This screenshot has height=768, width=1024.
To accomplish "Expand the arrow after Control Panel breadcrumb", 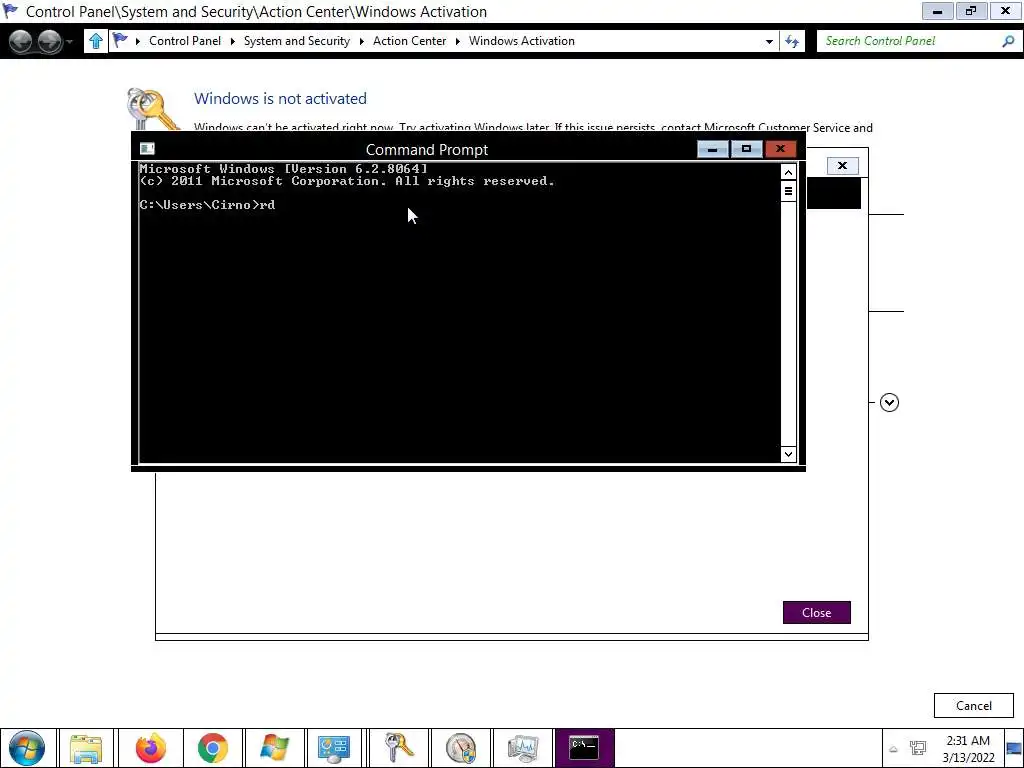I will click(x=232, y=41).
